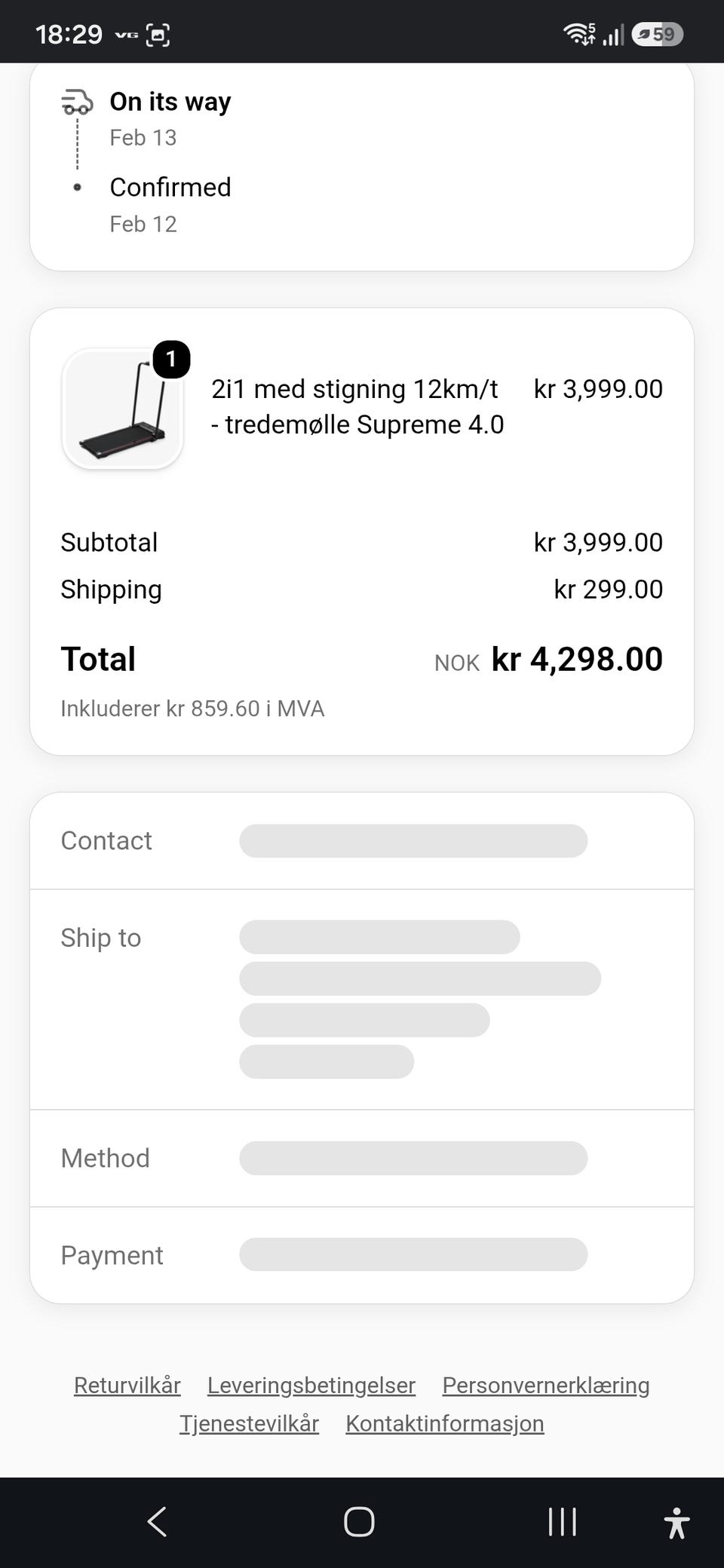Image resolution: width=724 pixels, height=1568 pixels.
Task: Open the recent apps button
Action: coord(562,1521)
